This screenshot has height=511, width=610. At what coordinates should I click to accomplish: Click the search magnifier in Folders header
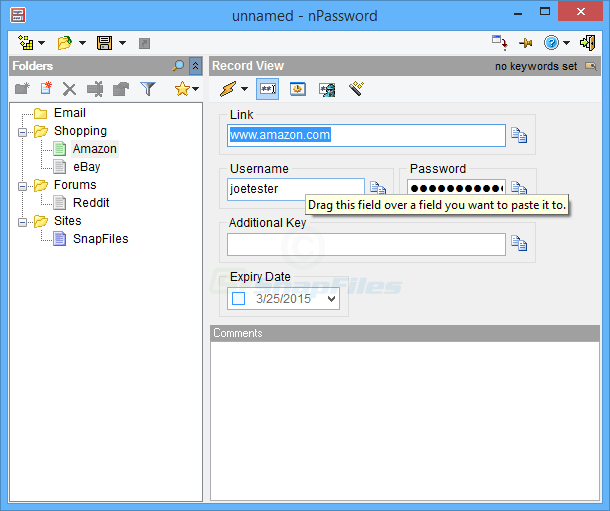(178, 66)
